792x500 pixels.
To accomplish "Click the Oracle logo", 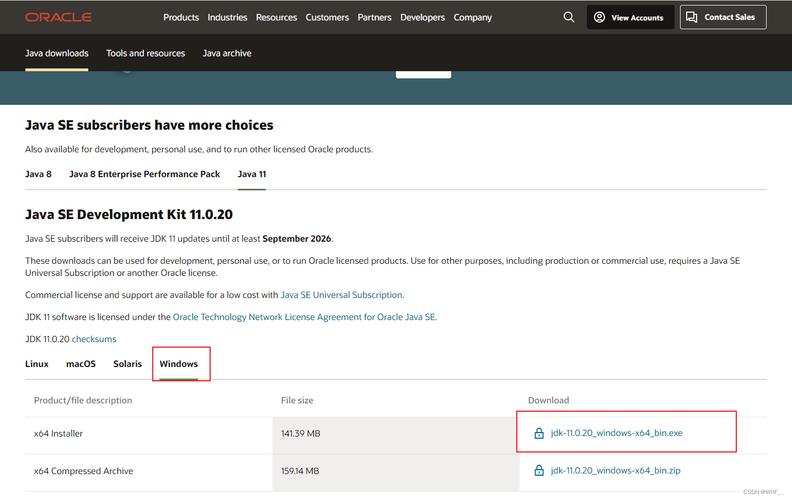I will pos(58,17).
